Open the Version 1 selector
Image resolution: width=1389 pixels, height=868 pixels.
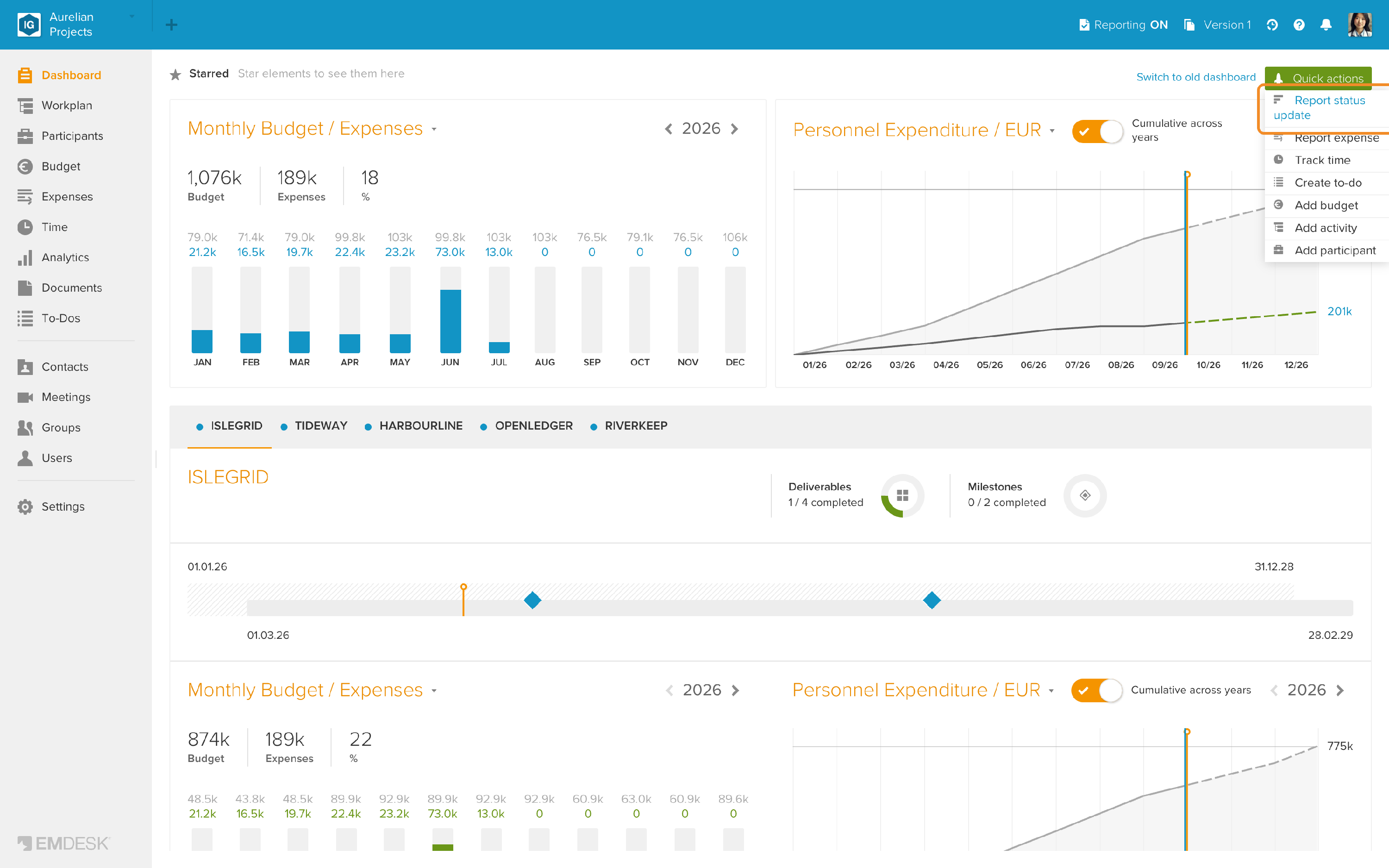click(1217, 25)
